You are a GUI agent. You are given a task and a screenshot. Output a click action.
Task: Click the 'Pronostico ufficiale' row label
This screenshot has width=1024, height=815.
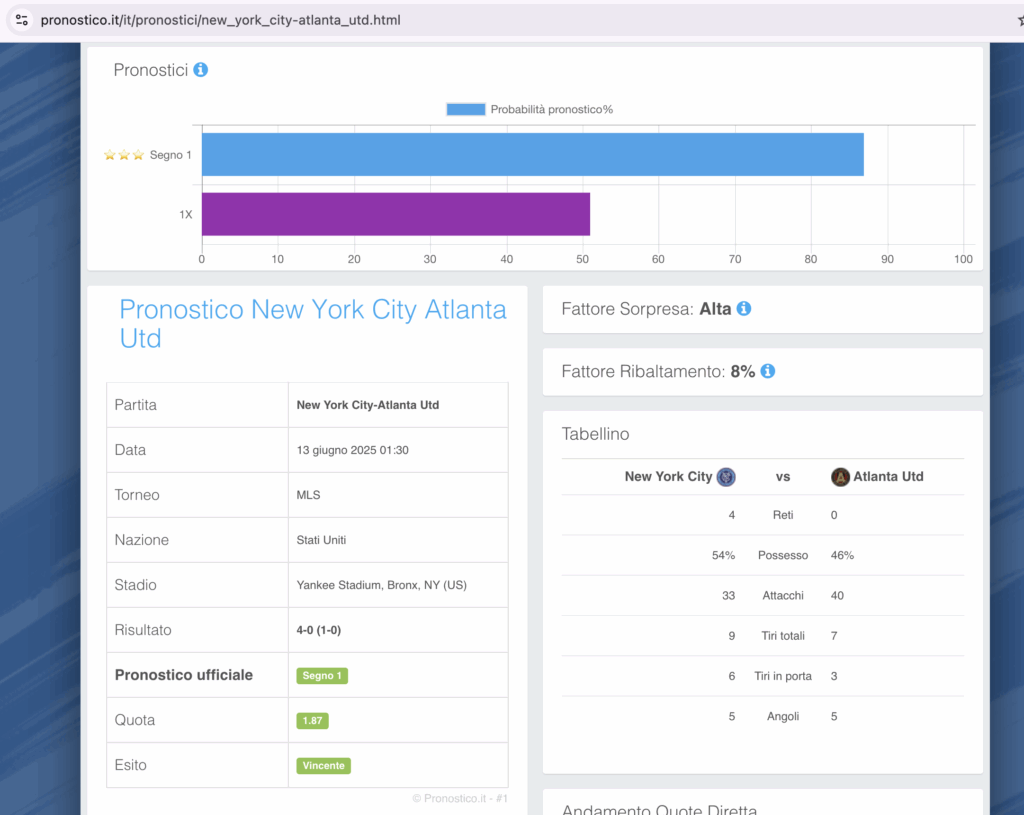(x=184, y=675)
